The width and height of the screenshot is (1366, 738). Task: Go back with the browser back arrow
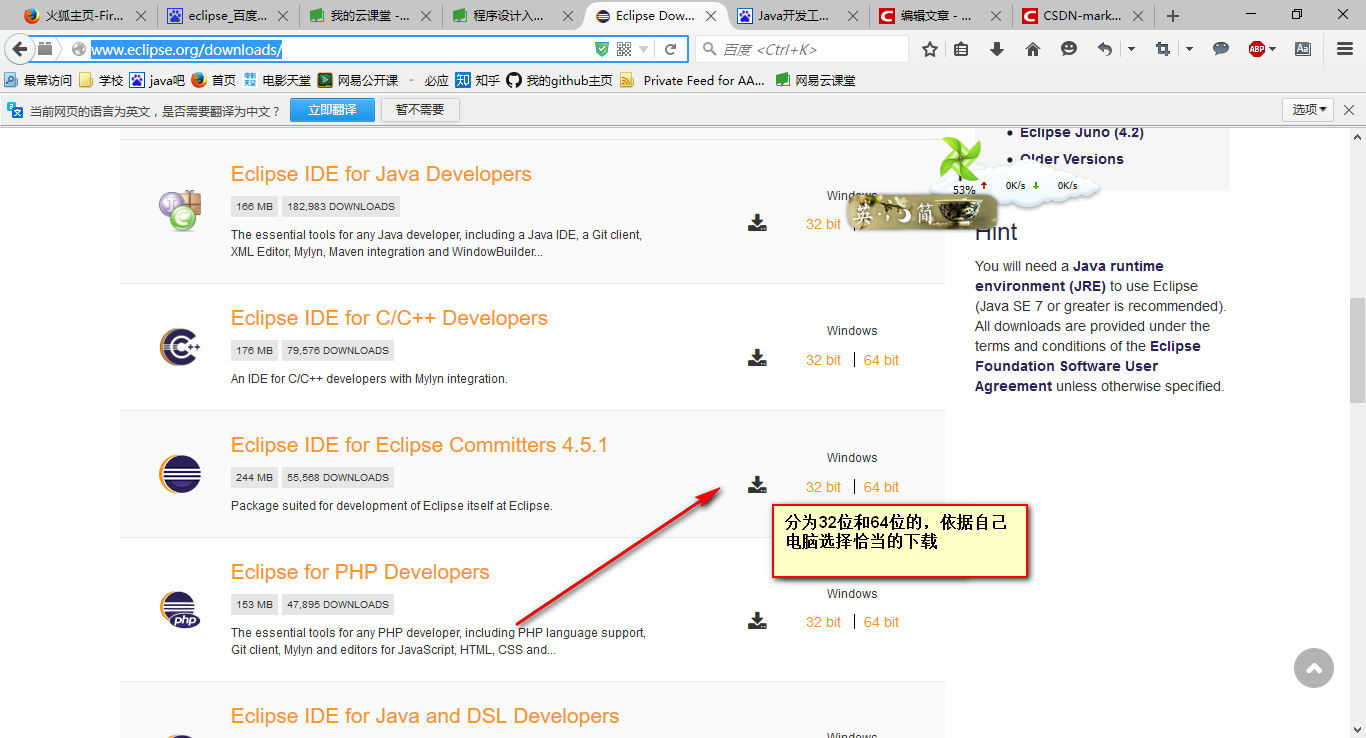(x=21, y=49)
